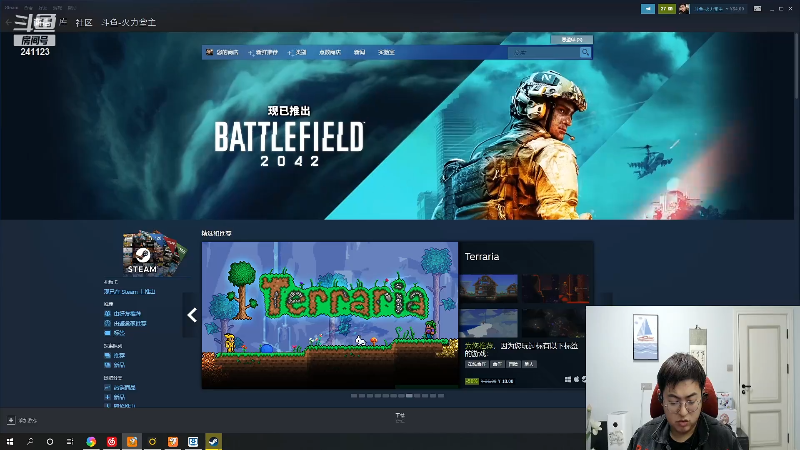Open 由鉴赏家推荐 sidebar link
Image resolution: width=800 pixels, height=450 pixels.
click(x=130, y=323)
